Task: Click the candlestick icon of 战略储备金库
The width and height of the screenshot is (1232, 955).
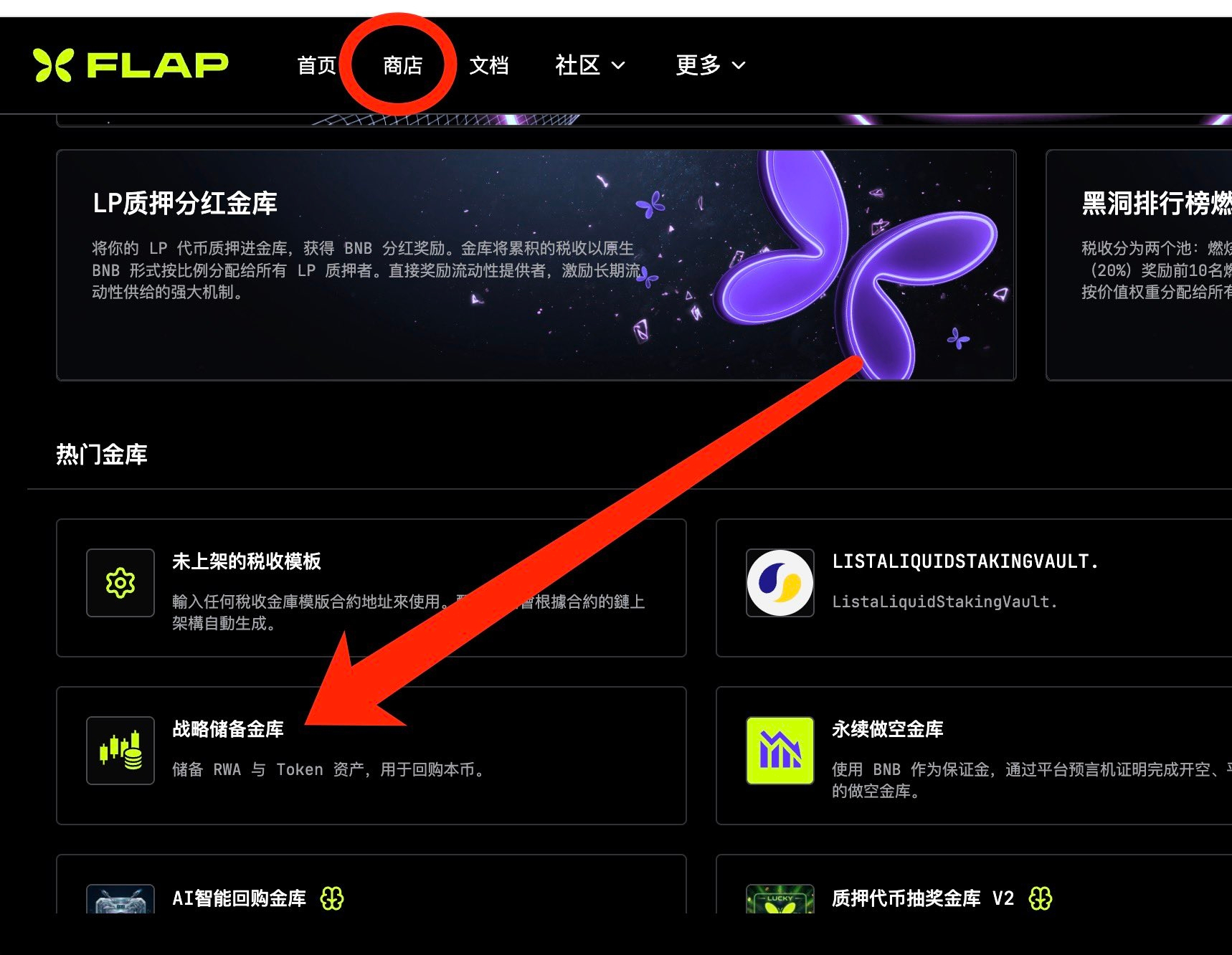Action: tap(120, 751)
